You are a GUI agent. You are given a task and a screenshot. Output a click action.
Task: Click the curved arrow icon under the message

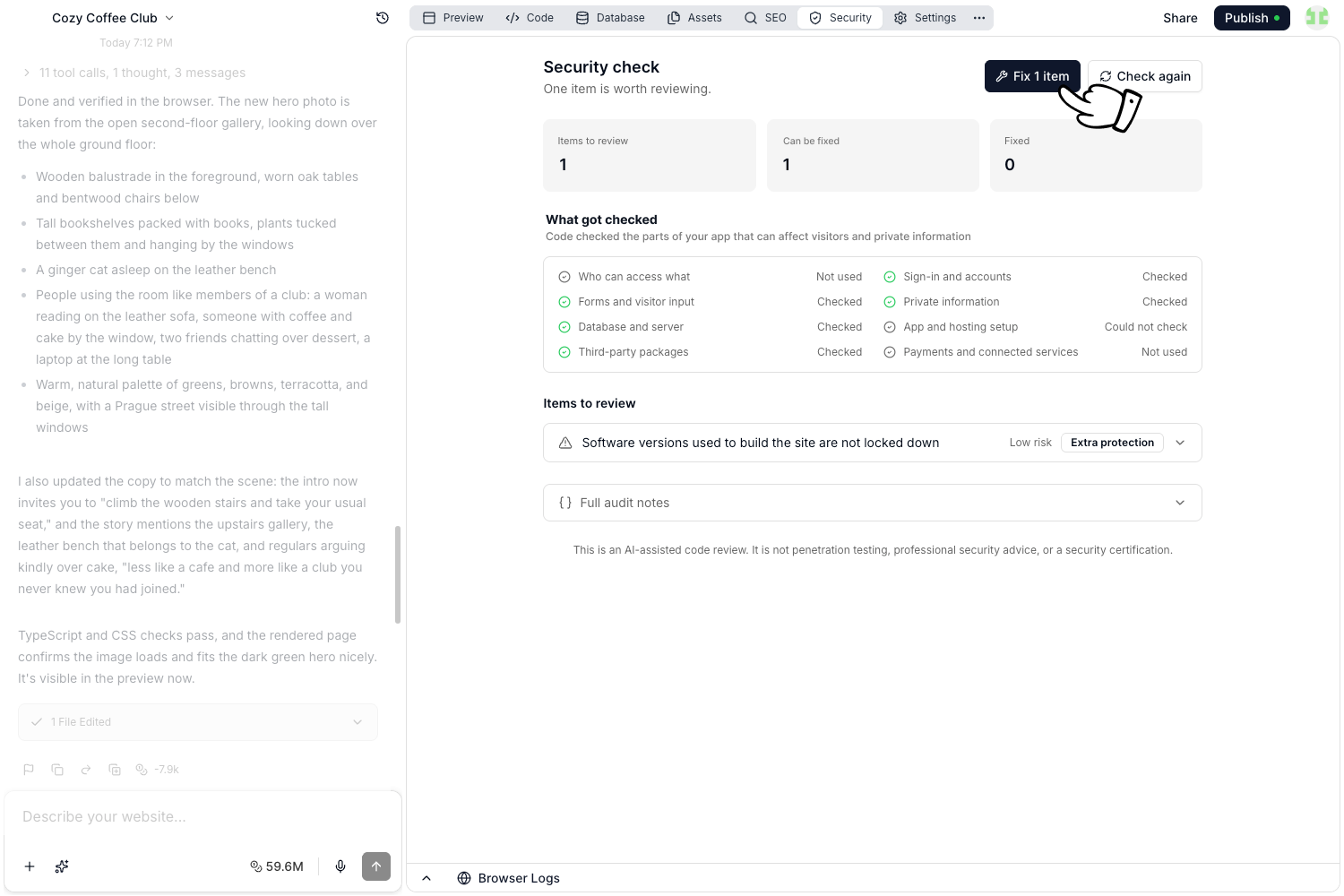click(x=86, y=770)
